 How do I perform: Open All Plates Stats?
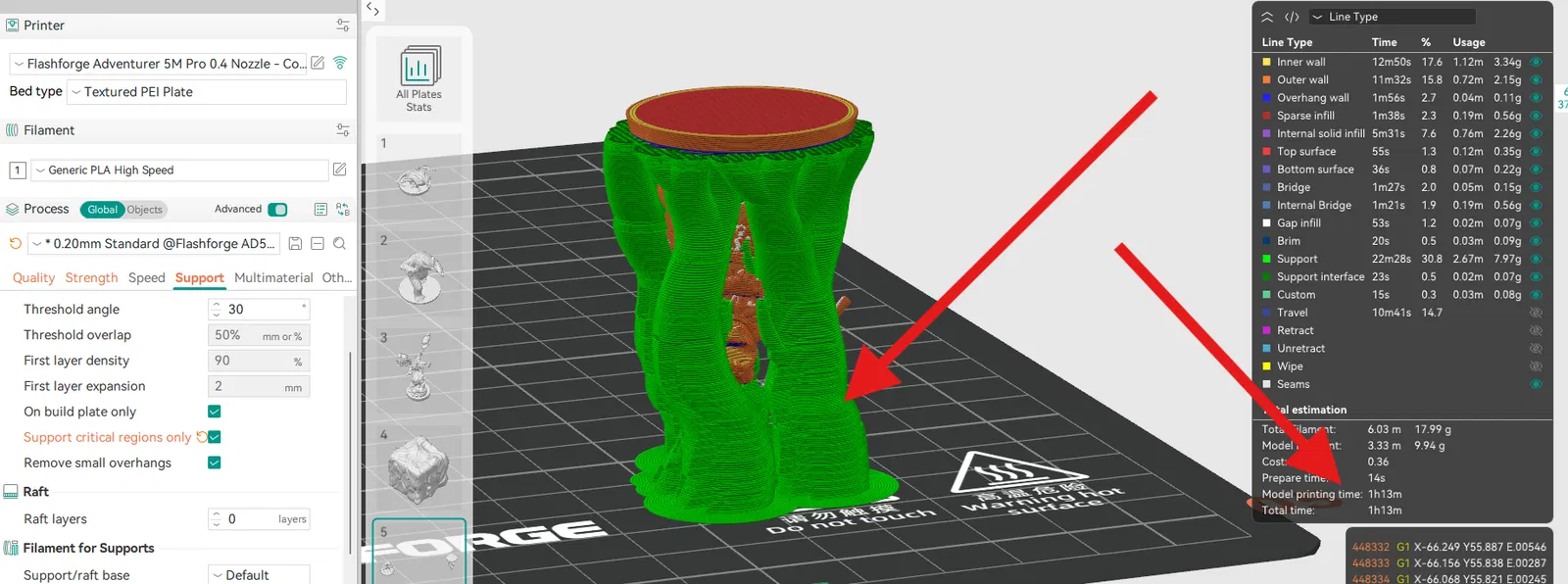418,79
